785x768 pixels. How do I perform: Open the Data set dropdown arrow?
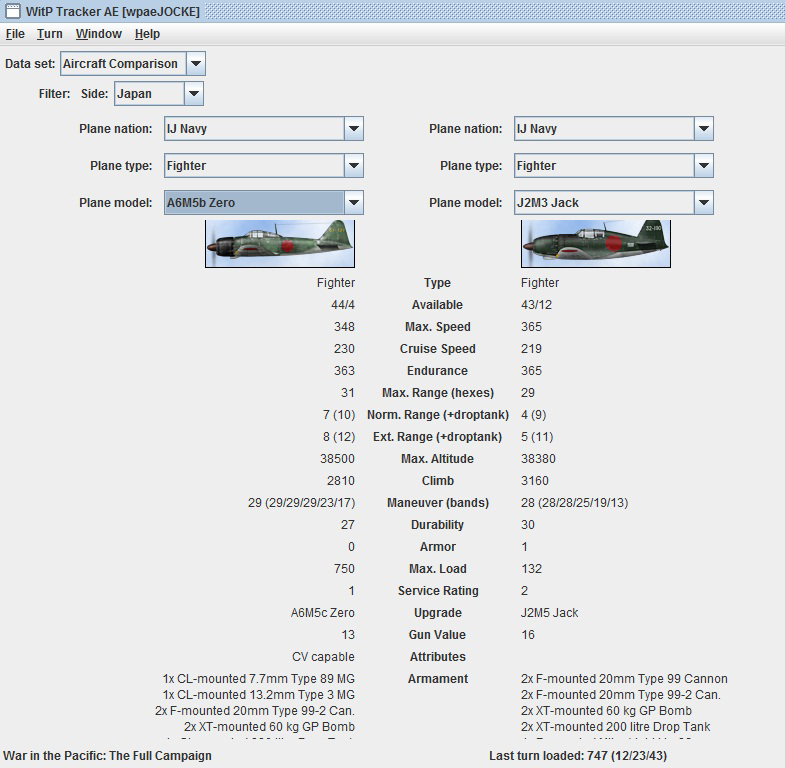[x=196, y=64]
